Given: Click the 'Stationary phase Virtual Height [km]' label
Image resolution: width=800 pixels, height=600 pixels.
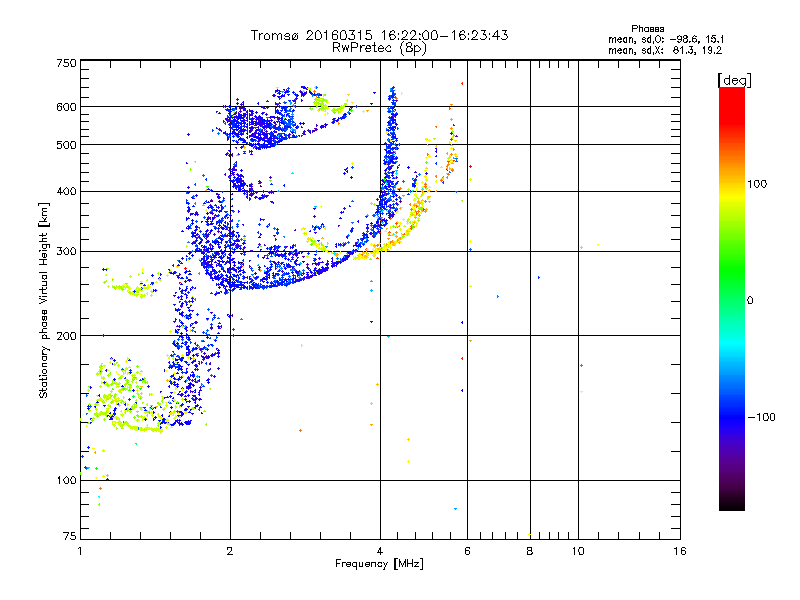Looking at the screenshot, I should (x=43, y=300).
